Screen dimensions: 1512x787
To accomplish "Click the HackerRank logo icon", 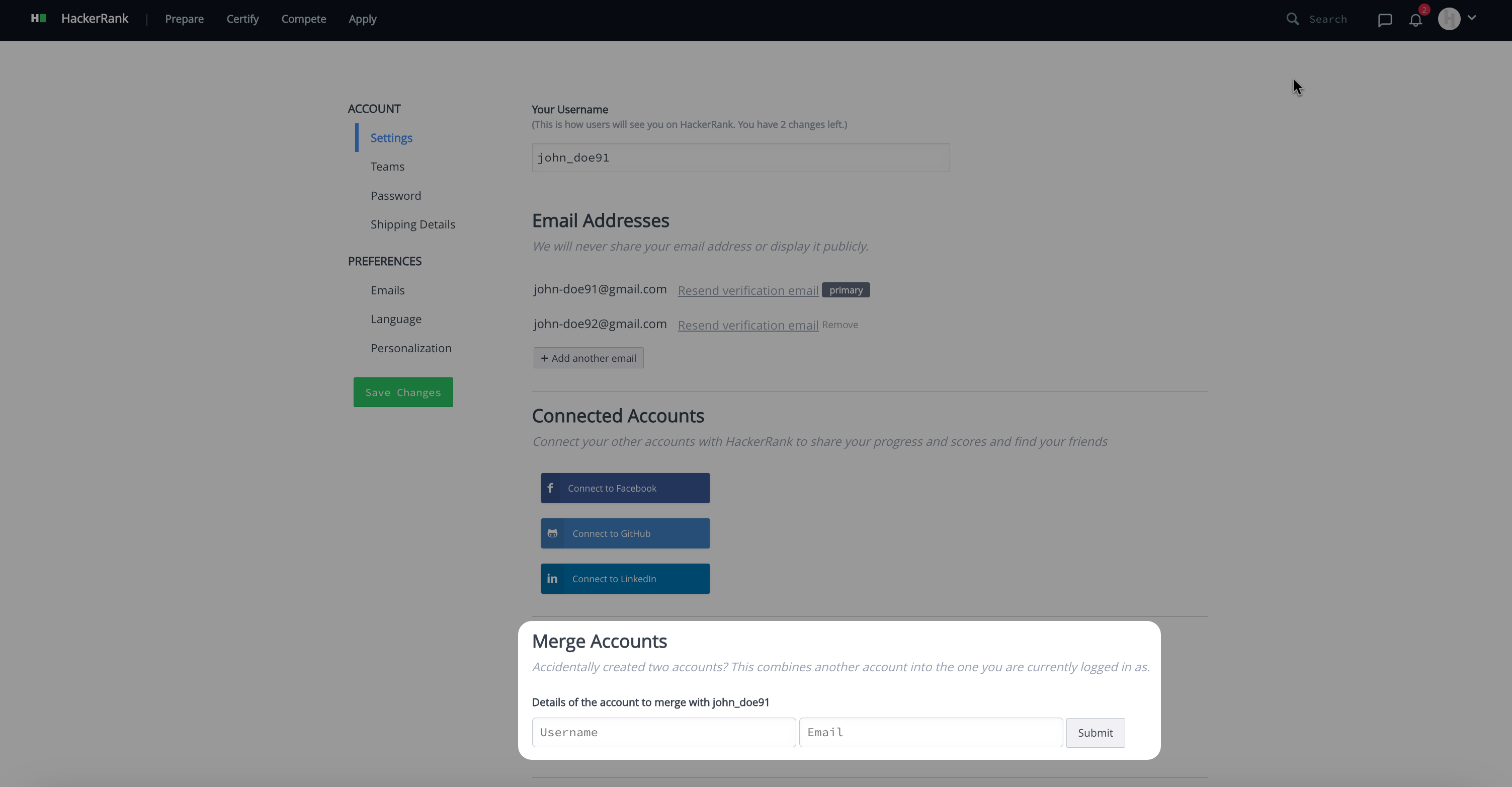I will click(x=38, y=19).
